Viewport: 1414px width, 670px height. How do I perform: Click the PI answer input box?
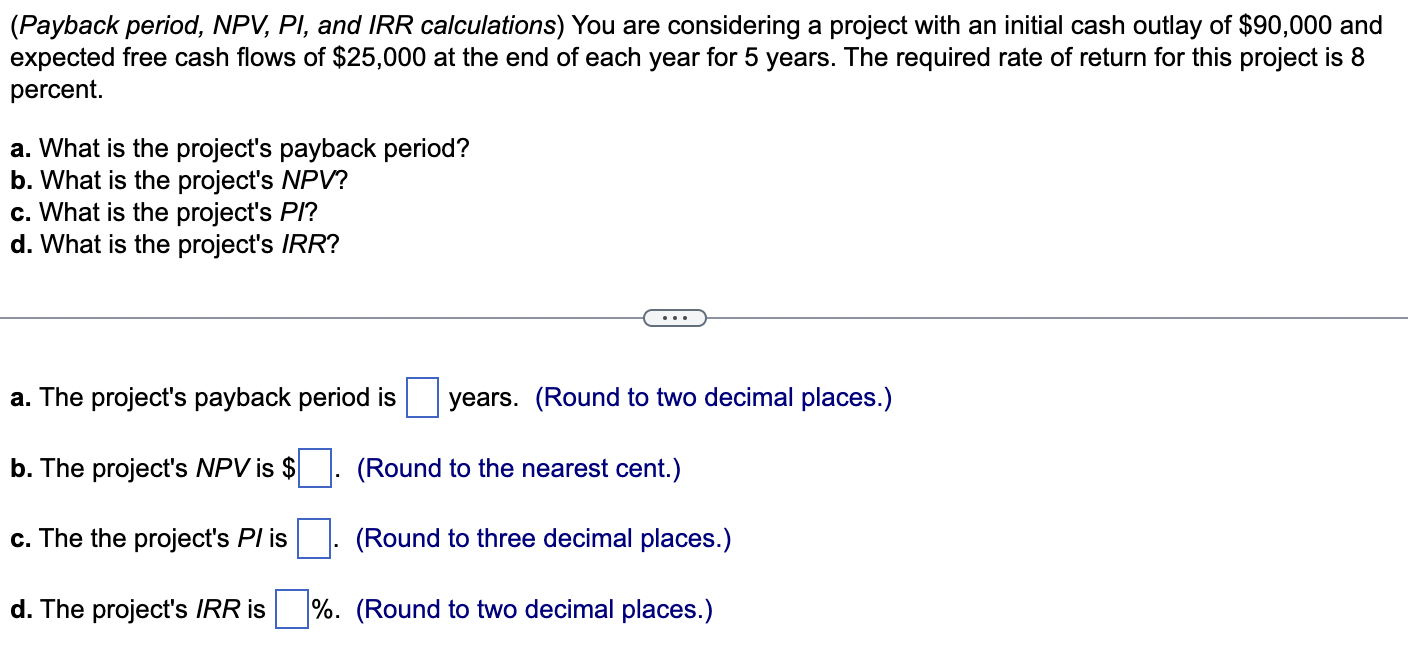tap(311, 538)
